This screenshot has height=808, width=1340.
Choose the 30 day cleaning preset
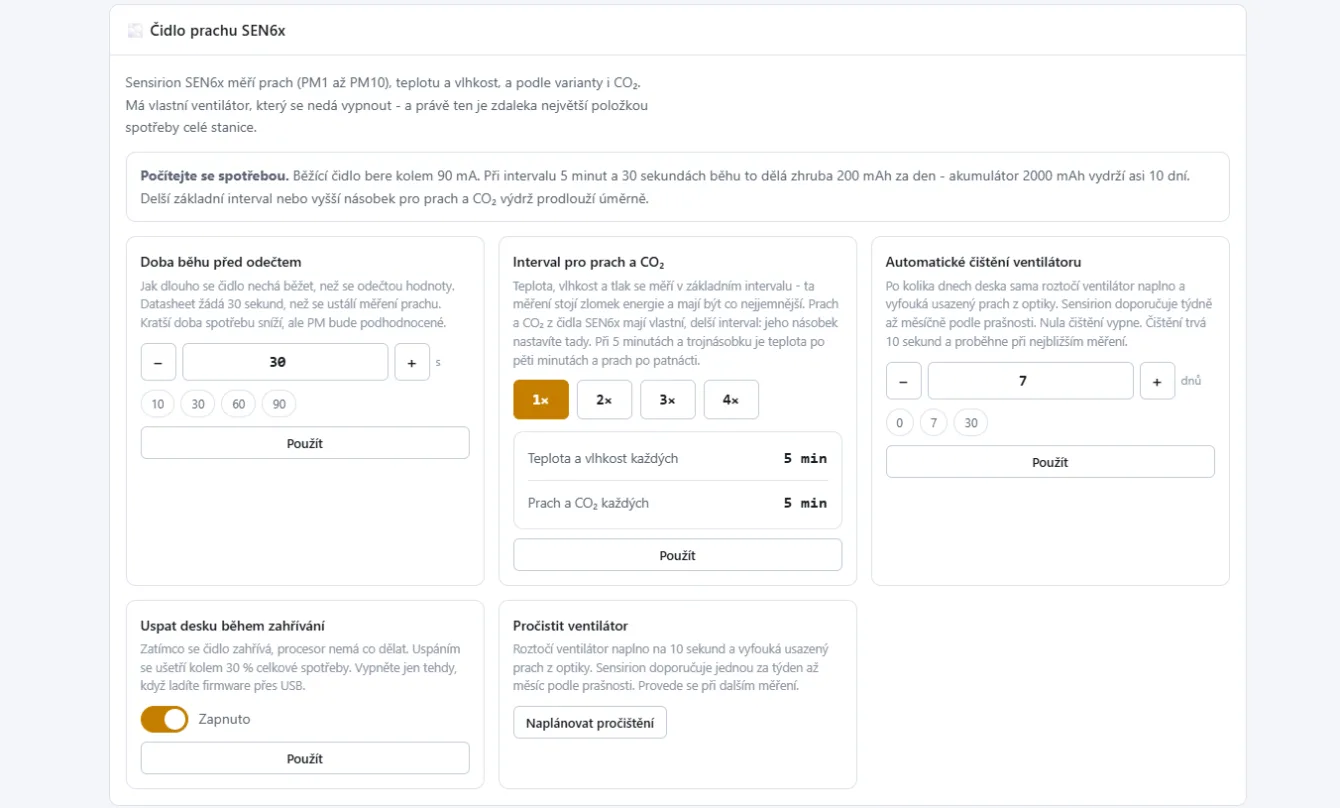[971, 423]
